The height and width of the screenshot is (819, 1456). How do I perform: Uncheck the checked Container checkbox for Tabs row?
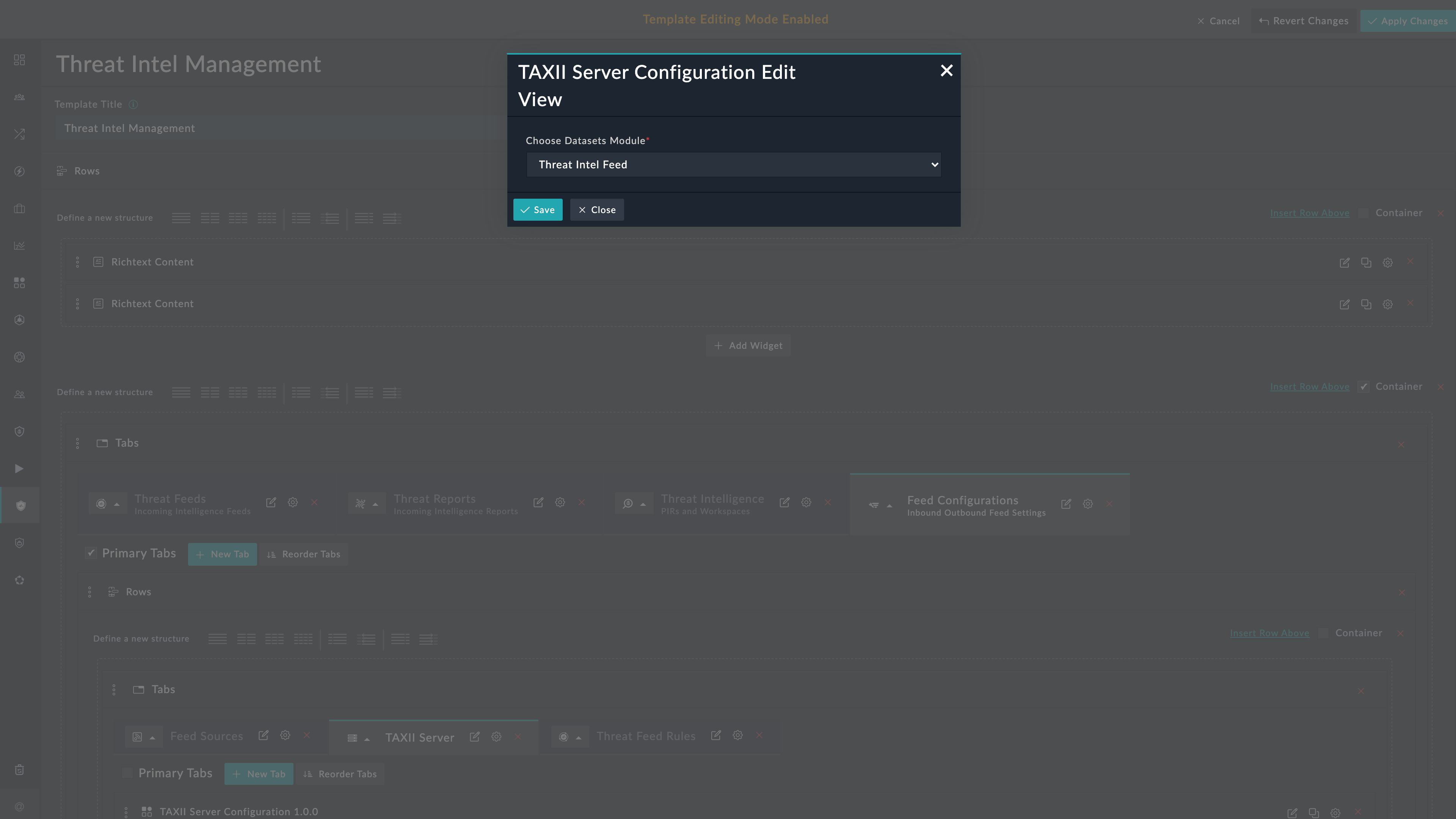(x=1363, y=387)
